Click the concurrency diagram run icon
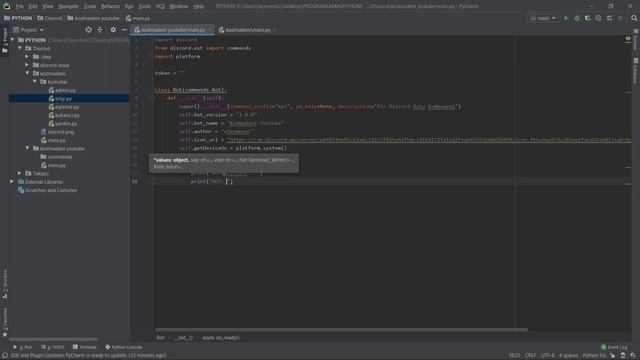 pos(609,18)
